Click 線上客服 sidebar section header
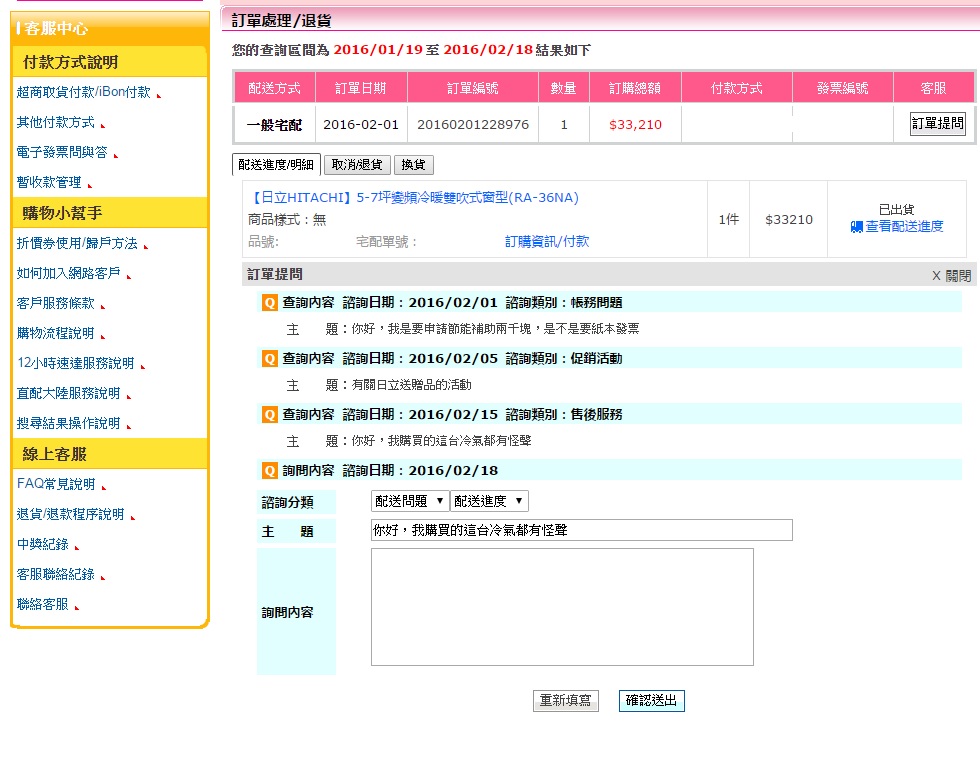Image resolution: width=980 pixels, height=757 pixels. (109, 454)
